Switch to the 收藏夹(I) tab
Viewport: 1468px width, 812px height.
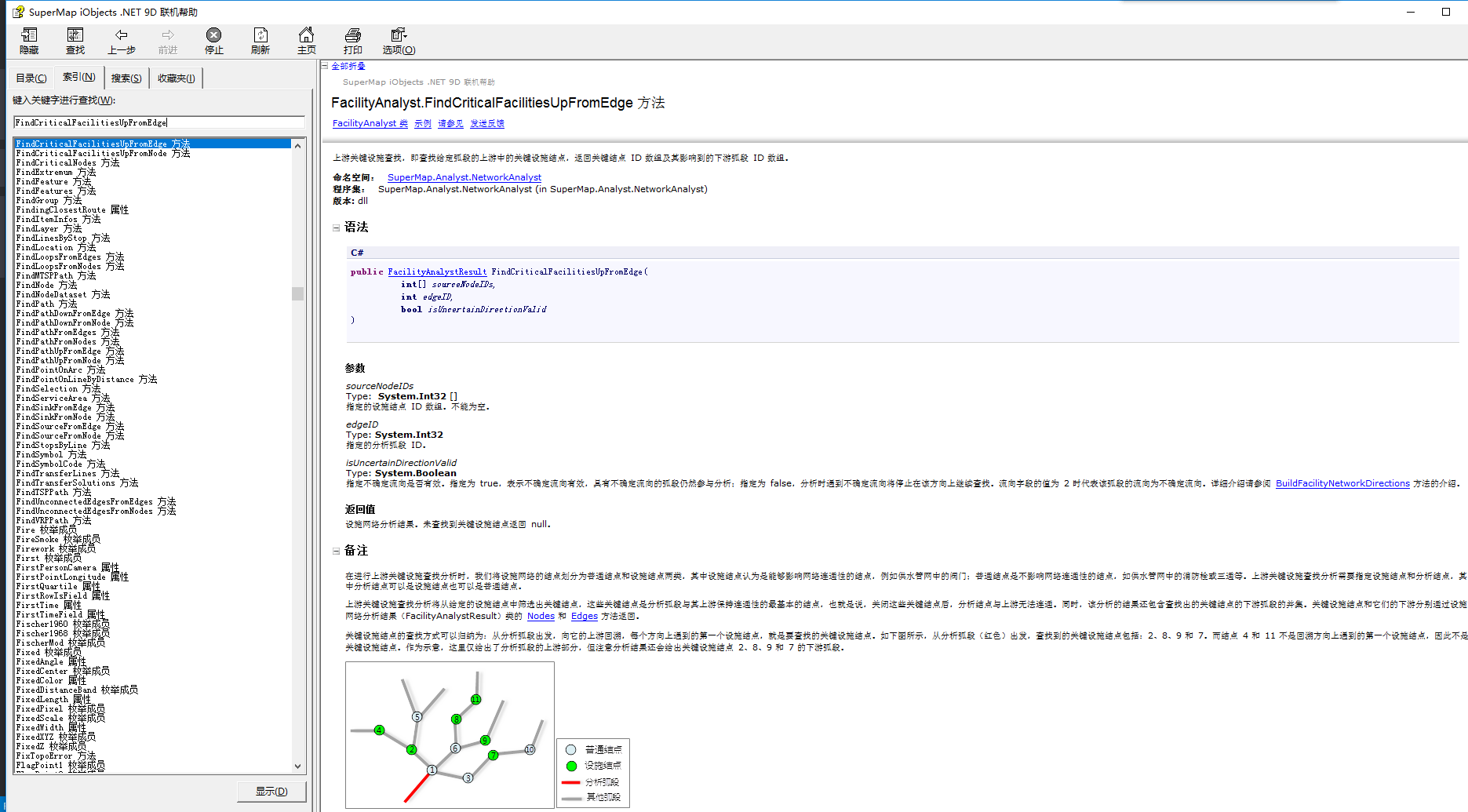point(177,78)
